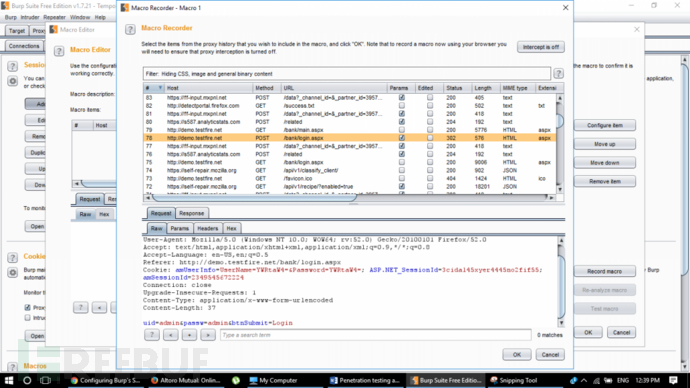Click the filter help question-mark icon
690x388 pixels.
tap(558, 73)
